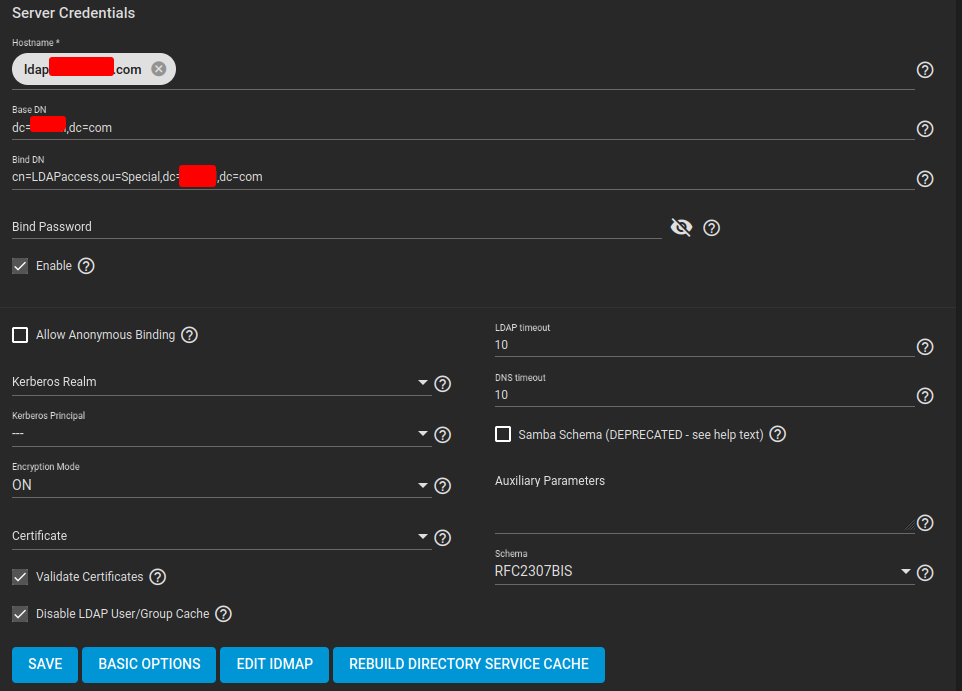Remove the ldap hostname chip
962x691 pixels.
(159, 69)
